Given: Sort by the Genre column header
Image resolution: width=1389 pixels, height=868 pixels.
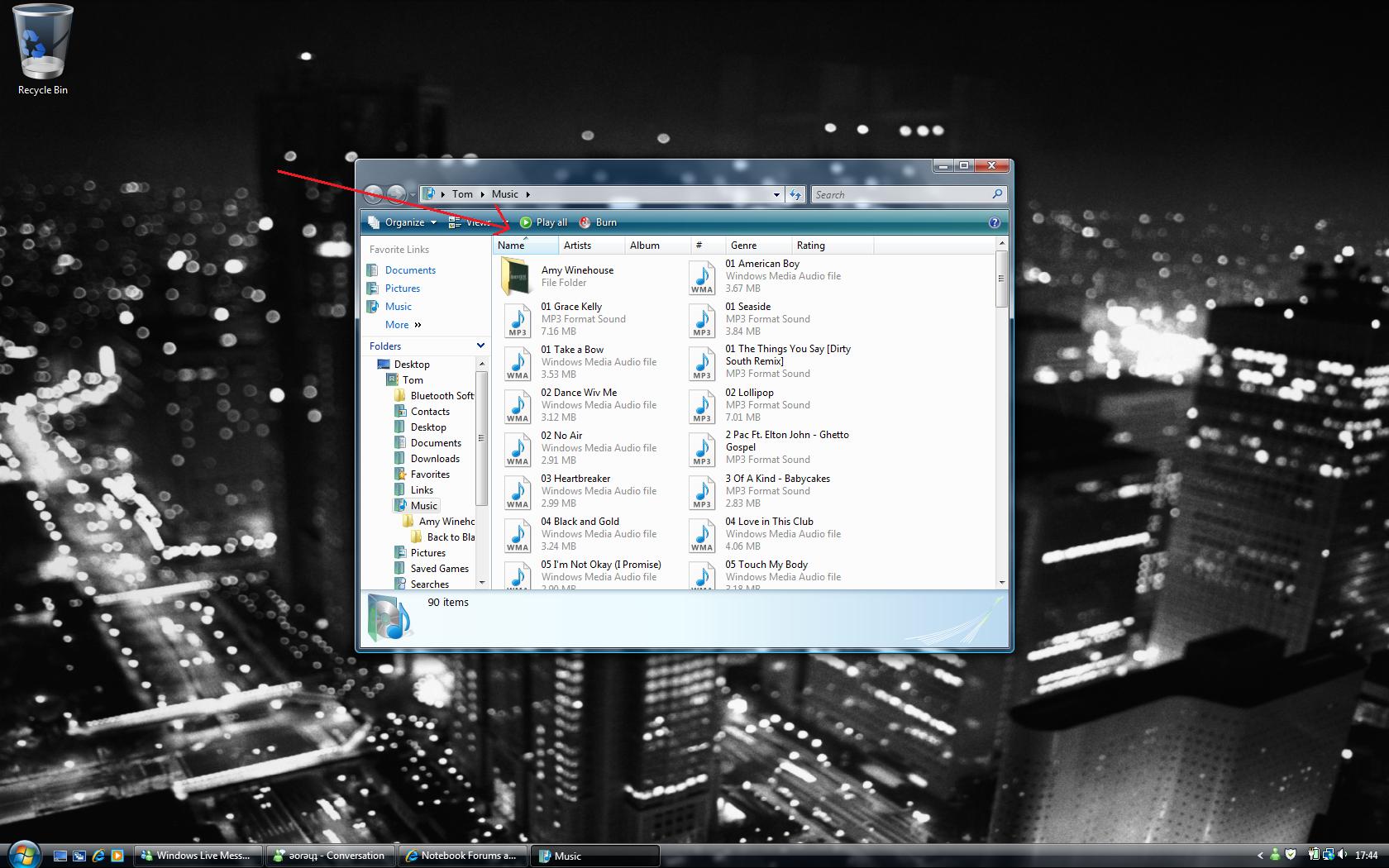Looking at the screenshot, I should tap(758, 246).
